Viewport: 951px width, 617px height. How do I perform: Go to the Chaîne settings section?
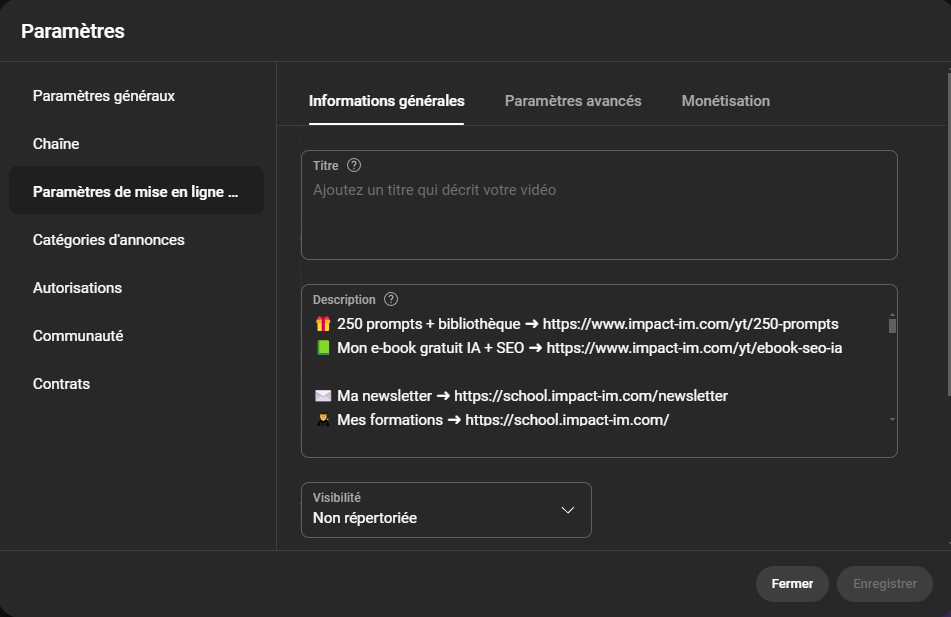[x=56, y=144]
